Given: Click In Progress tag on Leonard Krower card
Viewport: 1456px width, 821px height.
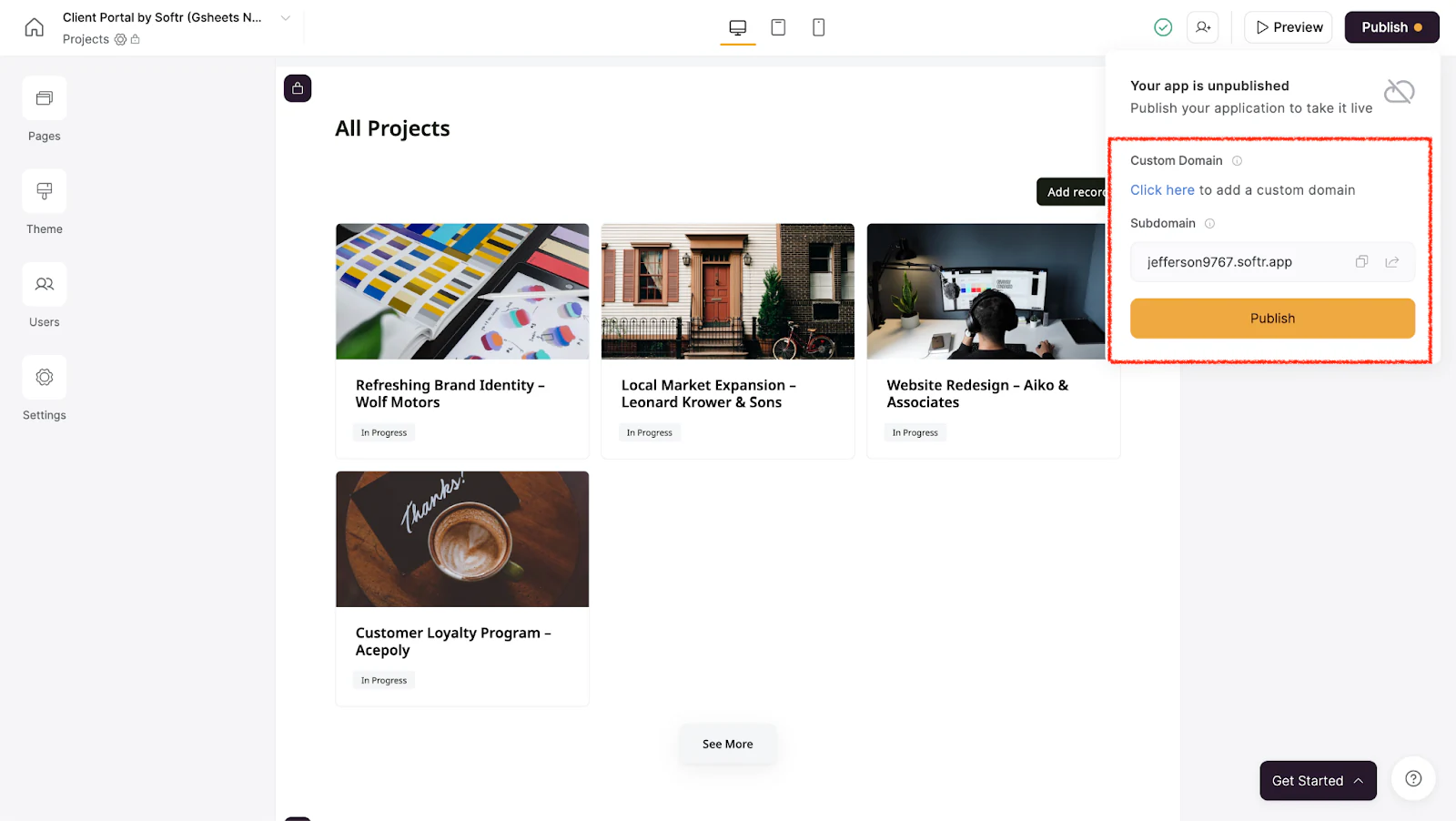Looking at the screenshot, I should [649, 433].
